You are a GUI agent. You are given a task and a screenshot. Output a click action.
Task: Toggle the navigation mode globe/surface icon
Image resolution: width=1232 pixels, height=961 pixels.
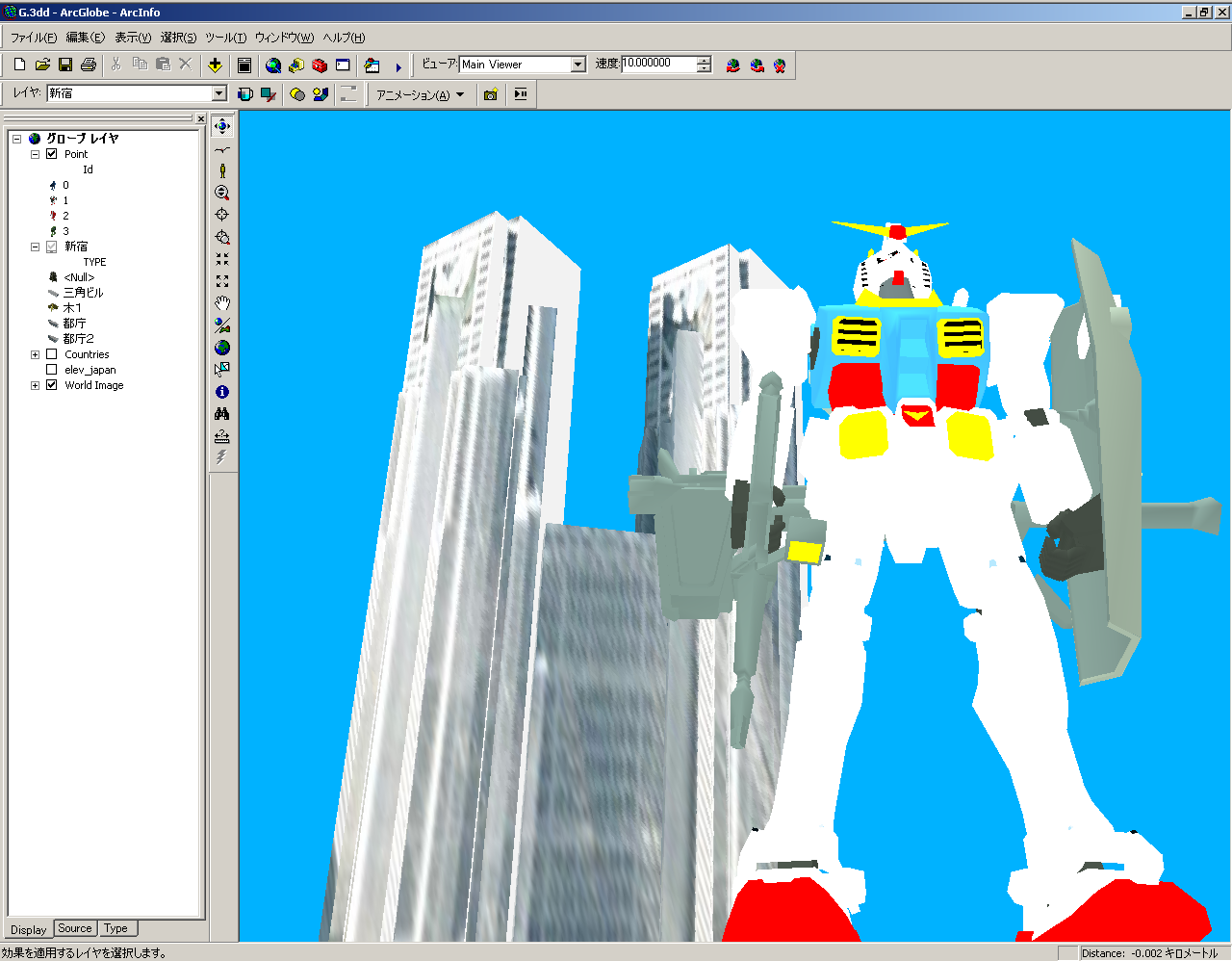coord(222,325)
